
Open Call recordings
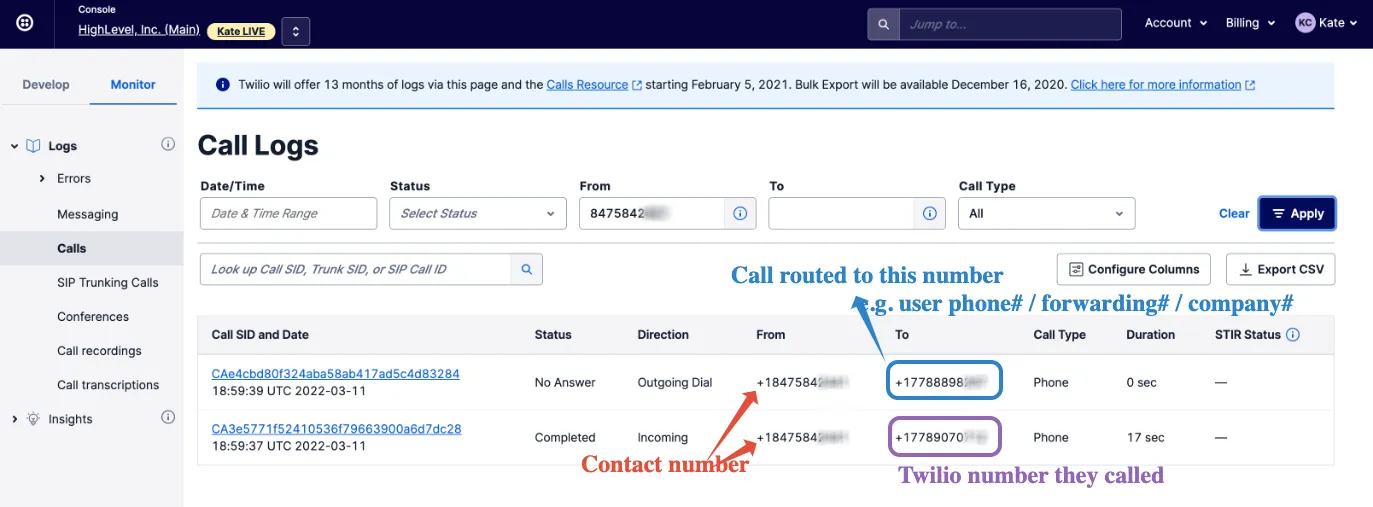coord(99,351)
